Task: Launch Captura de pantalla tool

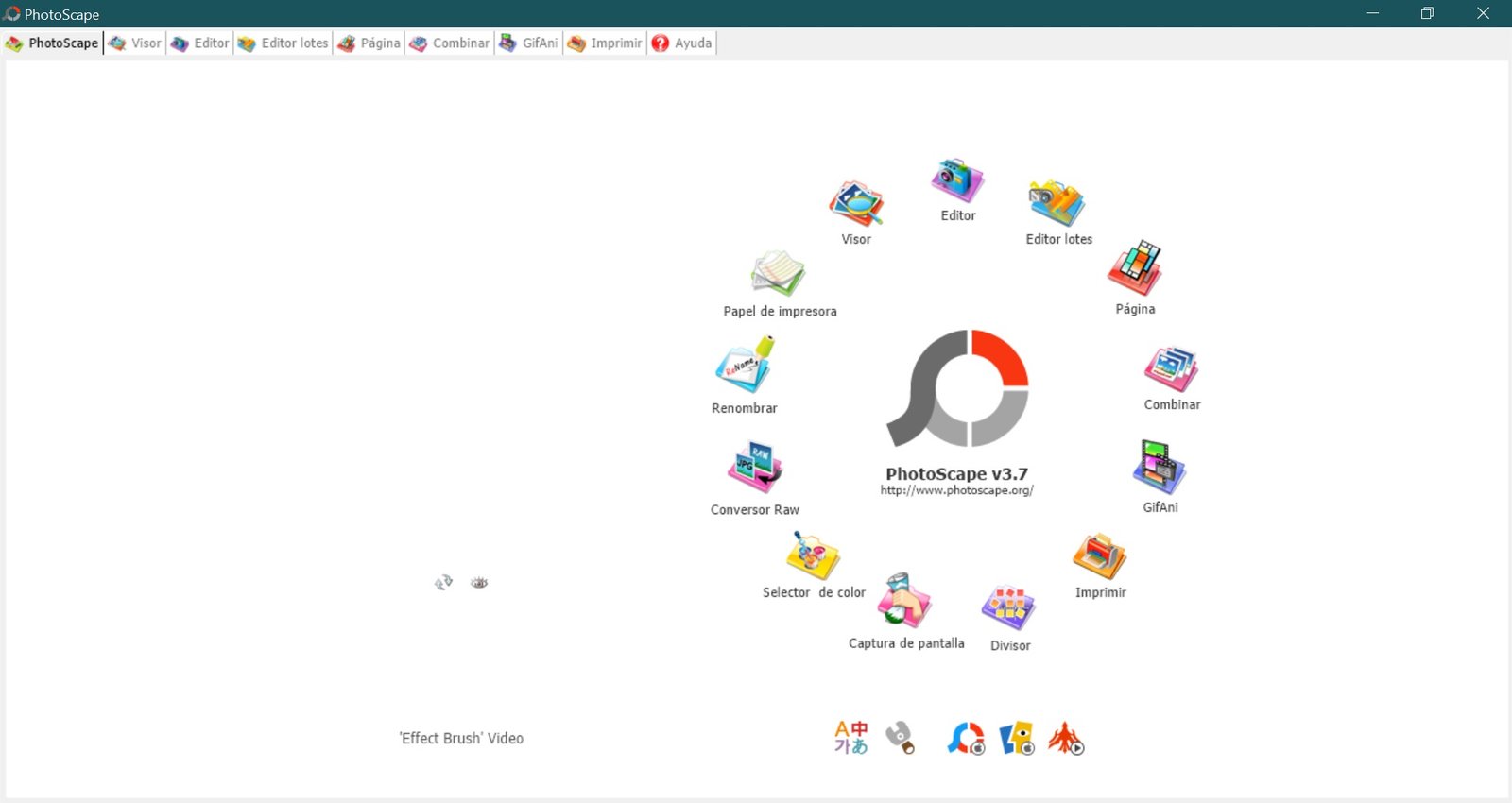Action: coord(905,601)
